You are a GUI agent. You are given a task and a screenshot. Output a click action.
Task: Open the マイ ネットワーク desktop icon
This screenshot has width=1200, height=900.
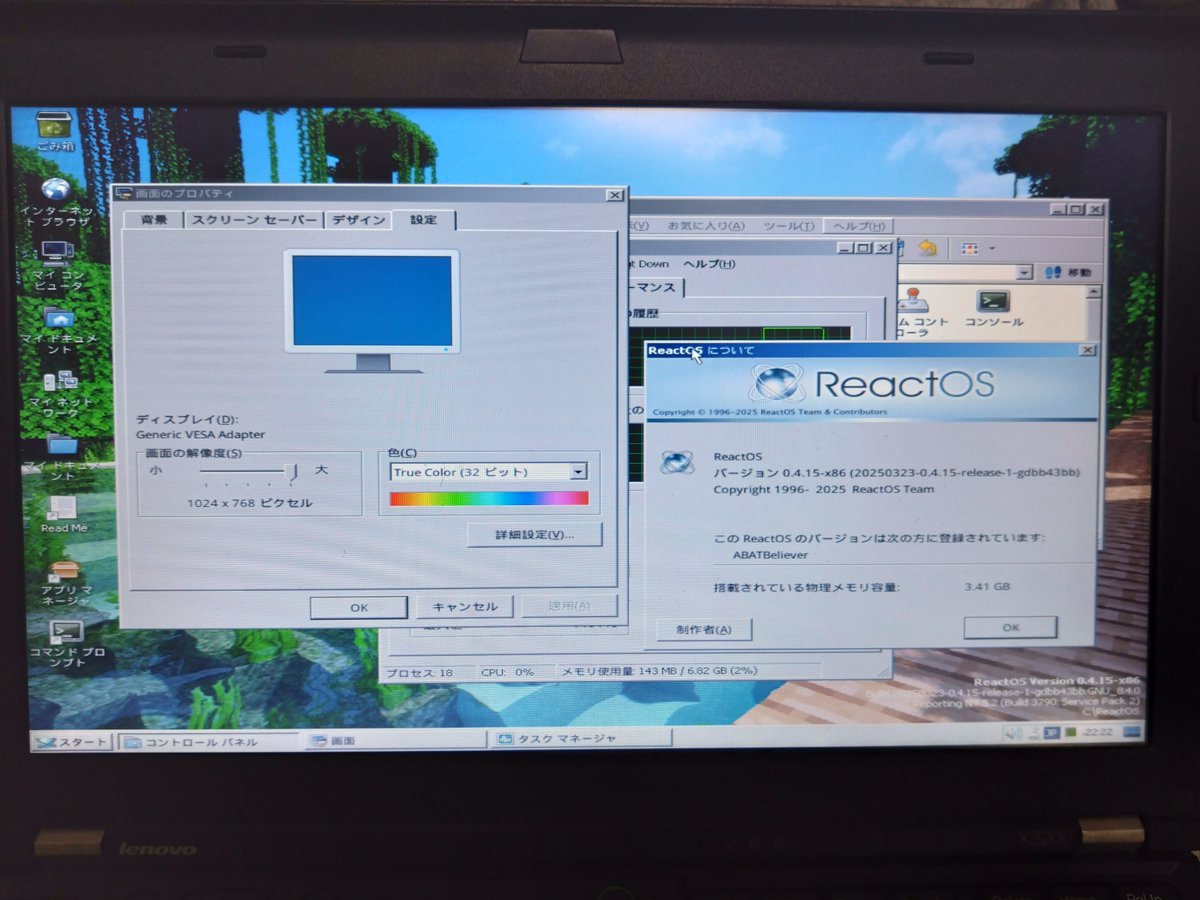tap(59, 394)
